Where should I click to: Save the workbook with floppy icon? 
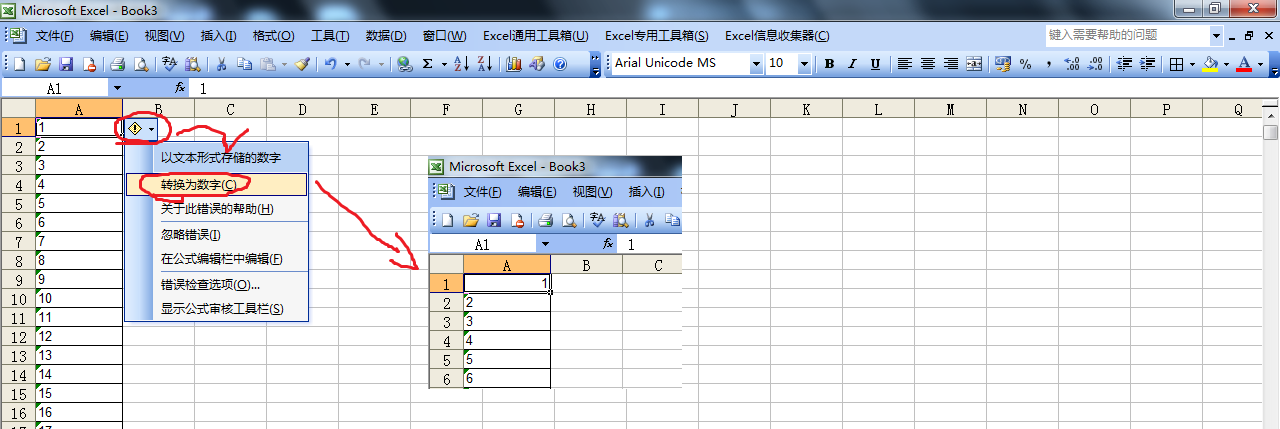point(66,64)
